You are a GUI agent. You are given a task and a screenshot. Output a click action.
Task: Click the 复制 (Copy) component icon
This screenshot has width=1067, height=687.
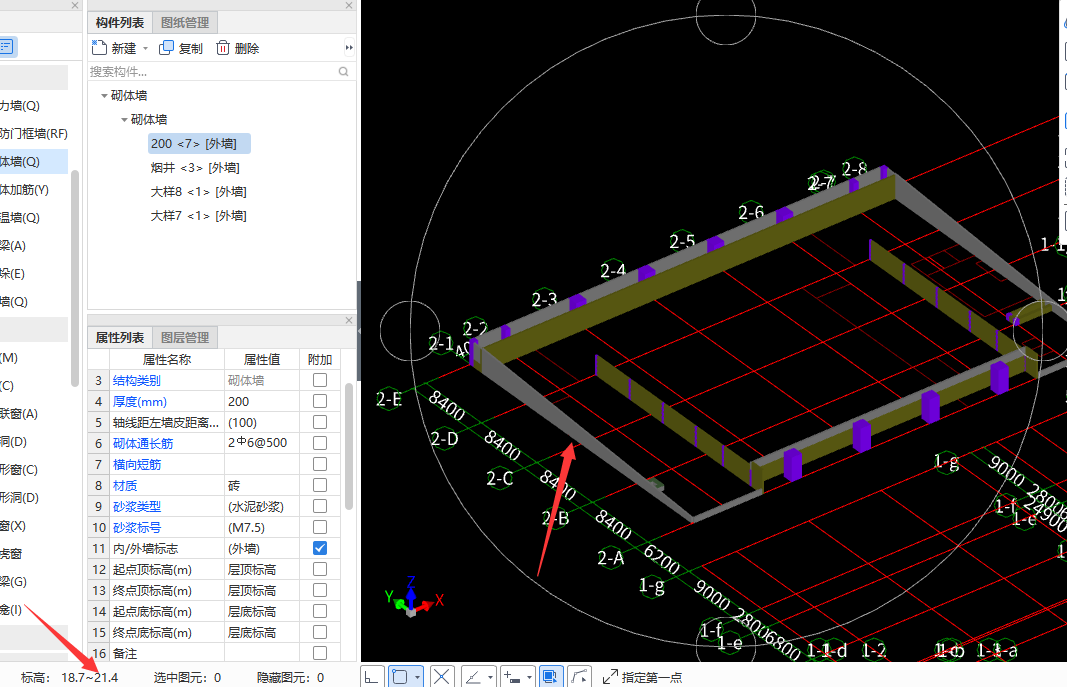tap(166, 48)
